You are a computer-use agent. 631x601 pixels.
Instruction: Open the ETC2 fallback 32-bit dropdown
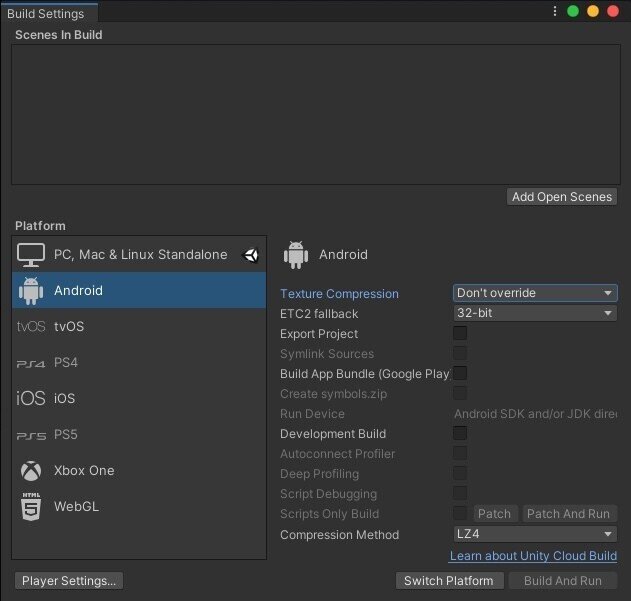point(535,313)
